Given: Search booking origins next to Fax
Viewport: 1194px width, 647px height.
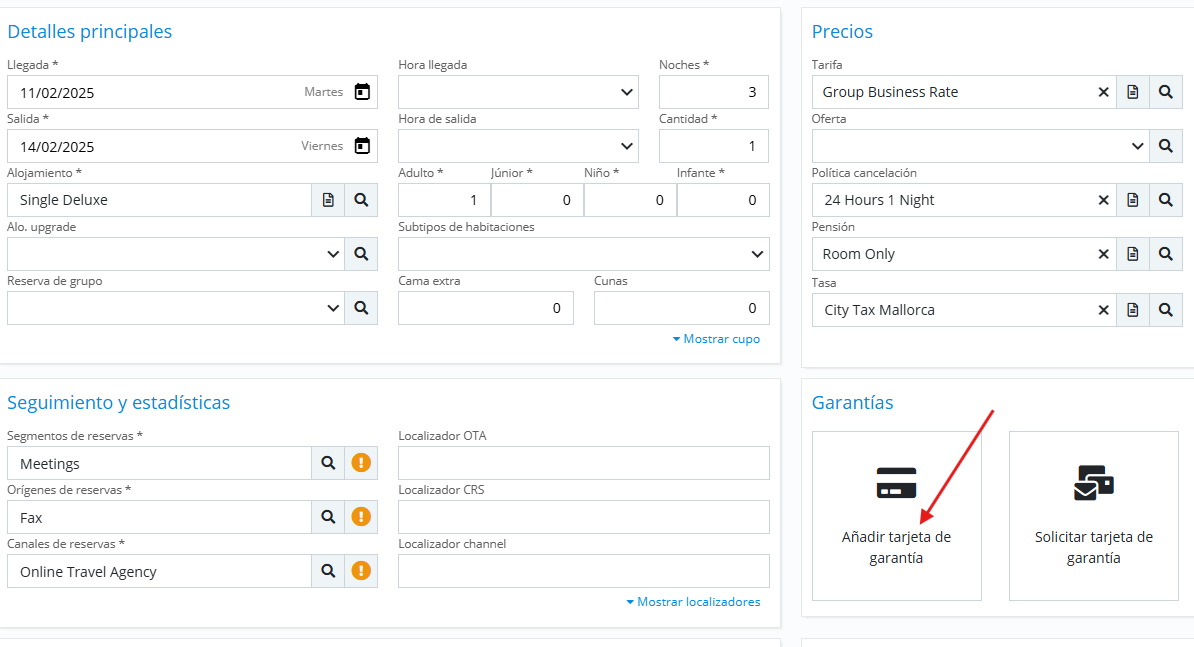Looking at the screenshot, I should (x=328, y=517).
